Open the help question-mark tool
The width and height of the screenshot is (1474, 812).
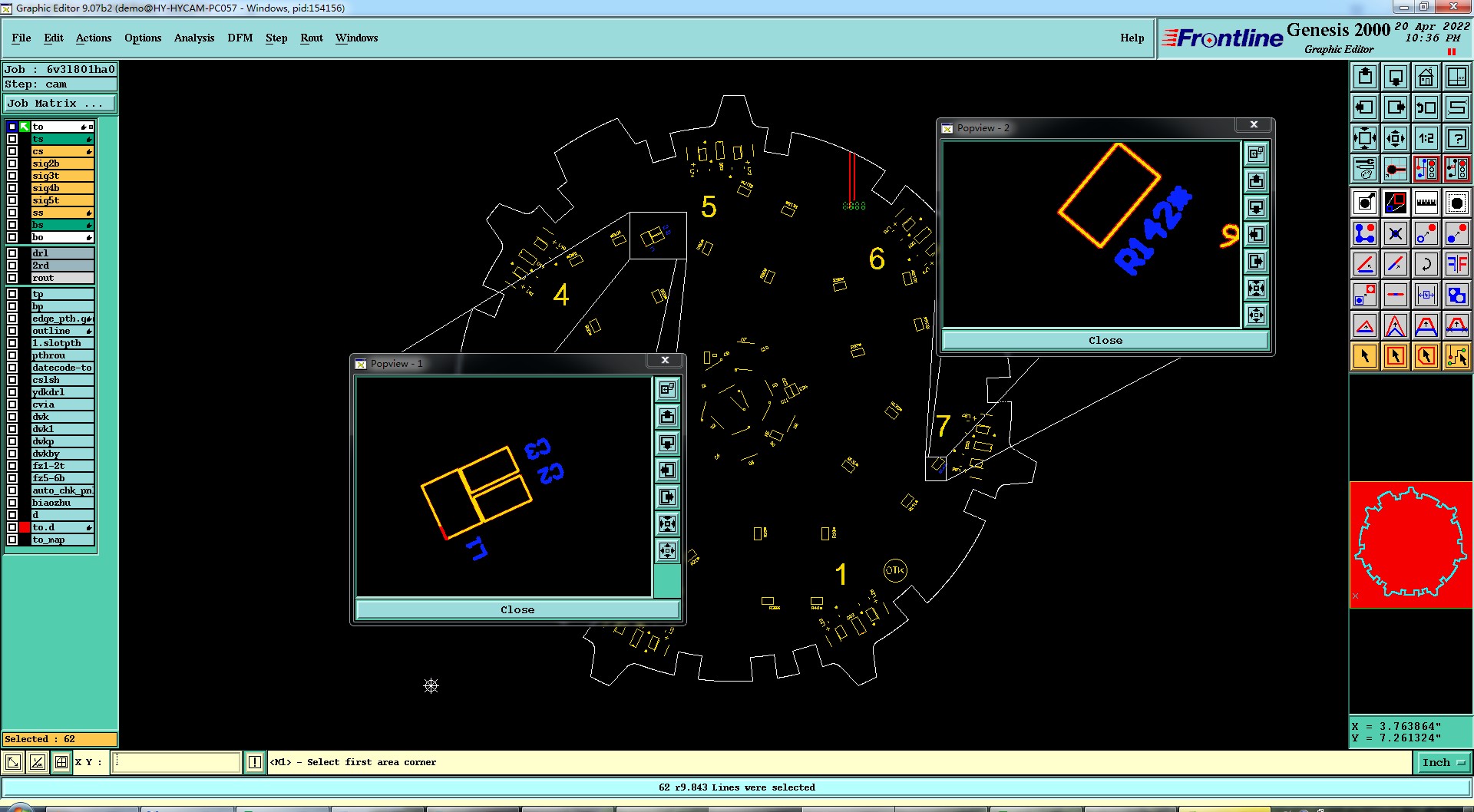(x=1456, y=138)
